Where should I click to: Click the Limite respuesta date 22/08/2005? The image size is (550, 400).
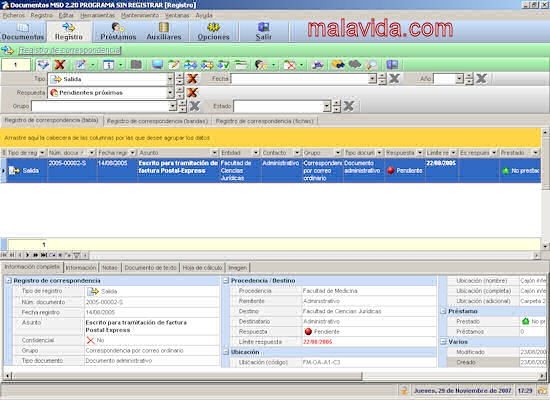click(317, 342)
